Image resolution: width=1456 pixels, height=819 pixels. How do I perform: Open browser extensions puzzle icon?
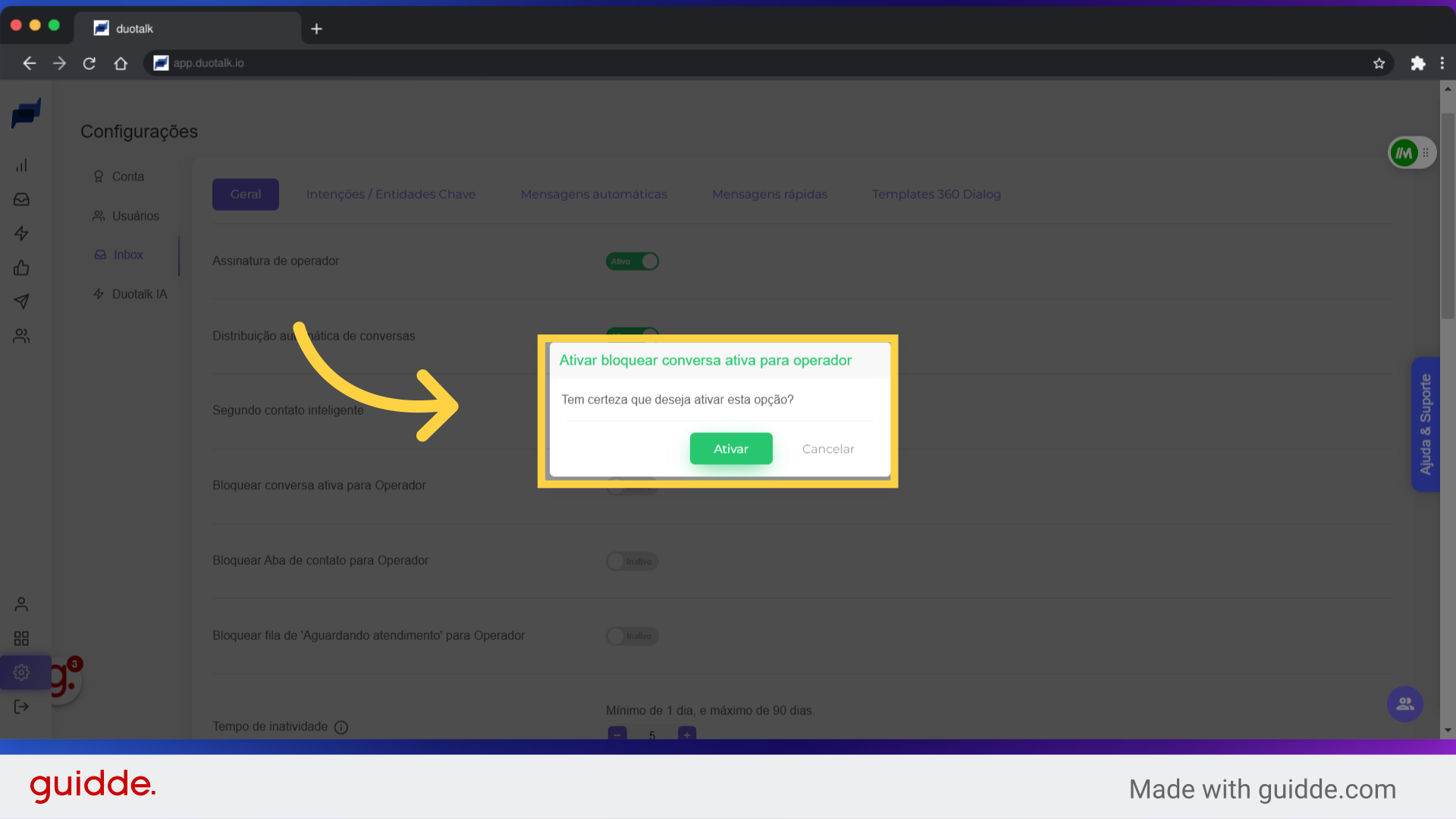(1418, 64)
